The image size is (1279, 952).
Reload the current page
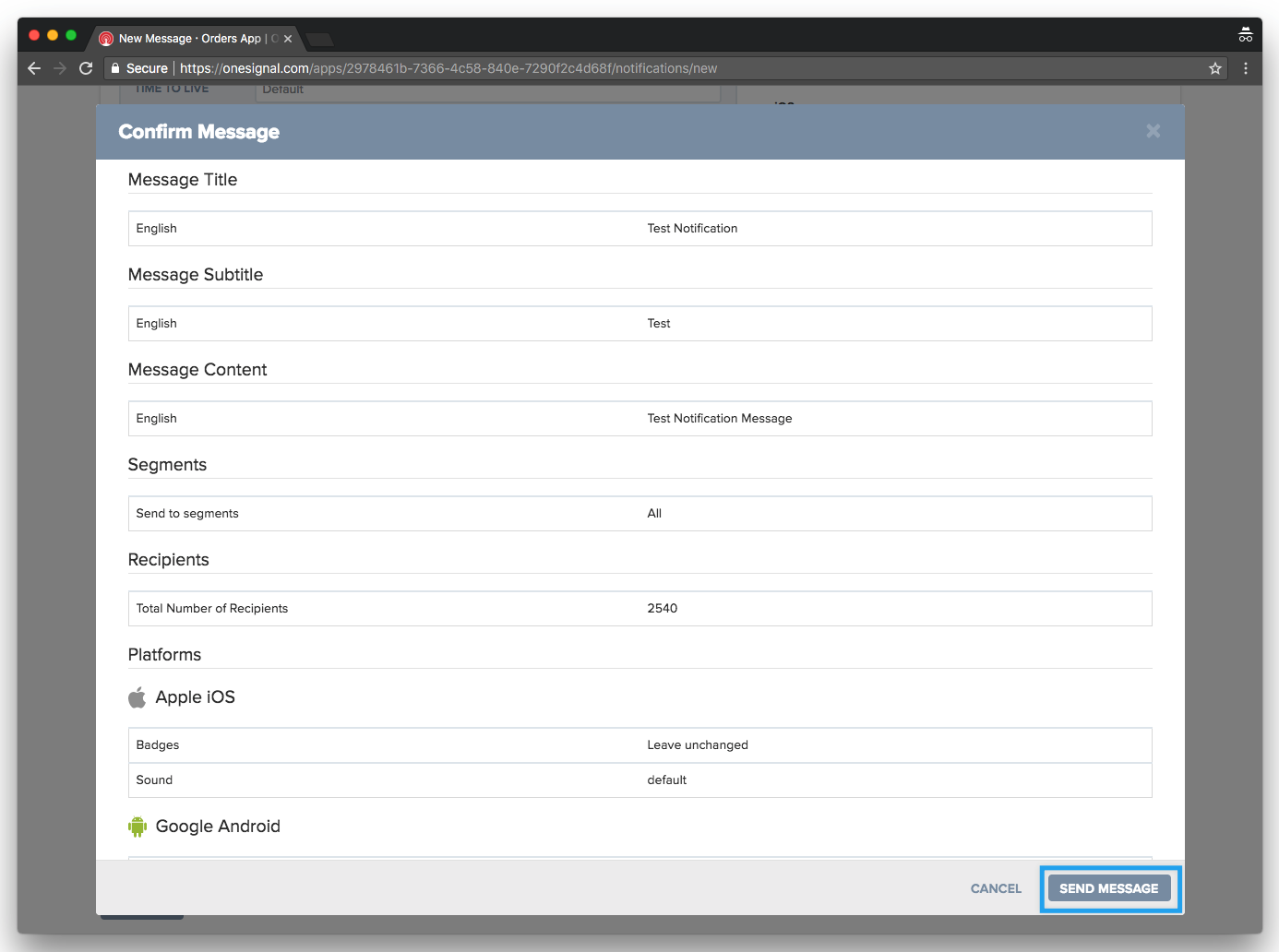point(86,68)
